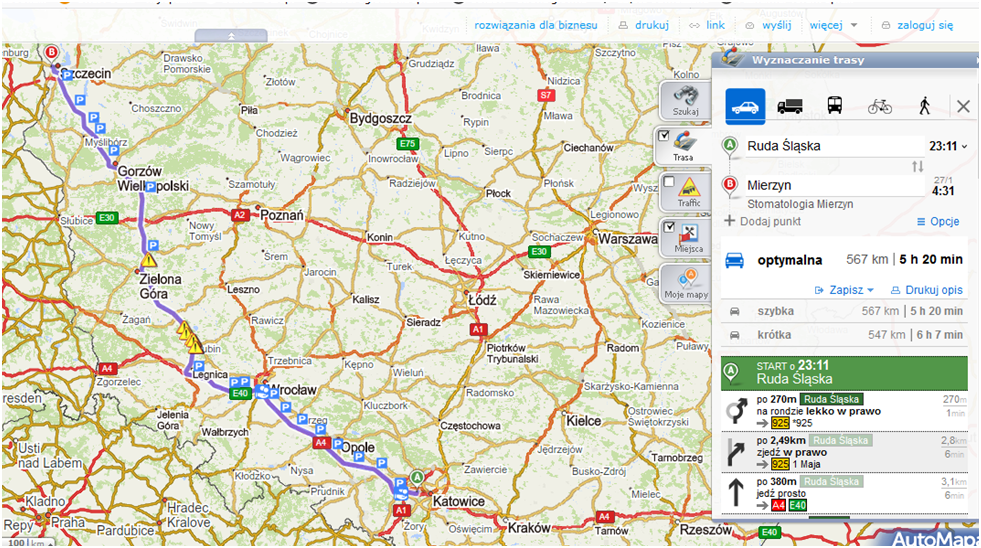Click the link share option
This screenshot has width=981, height=548.
(x=708, y=25)
